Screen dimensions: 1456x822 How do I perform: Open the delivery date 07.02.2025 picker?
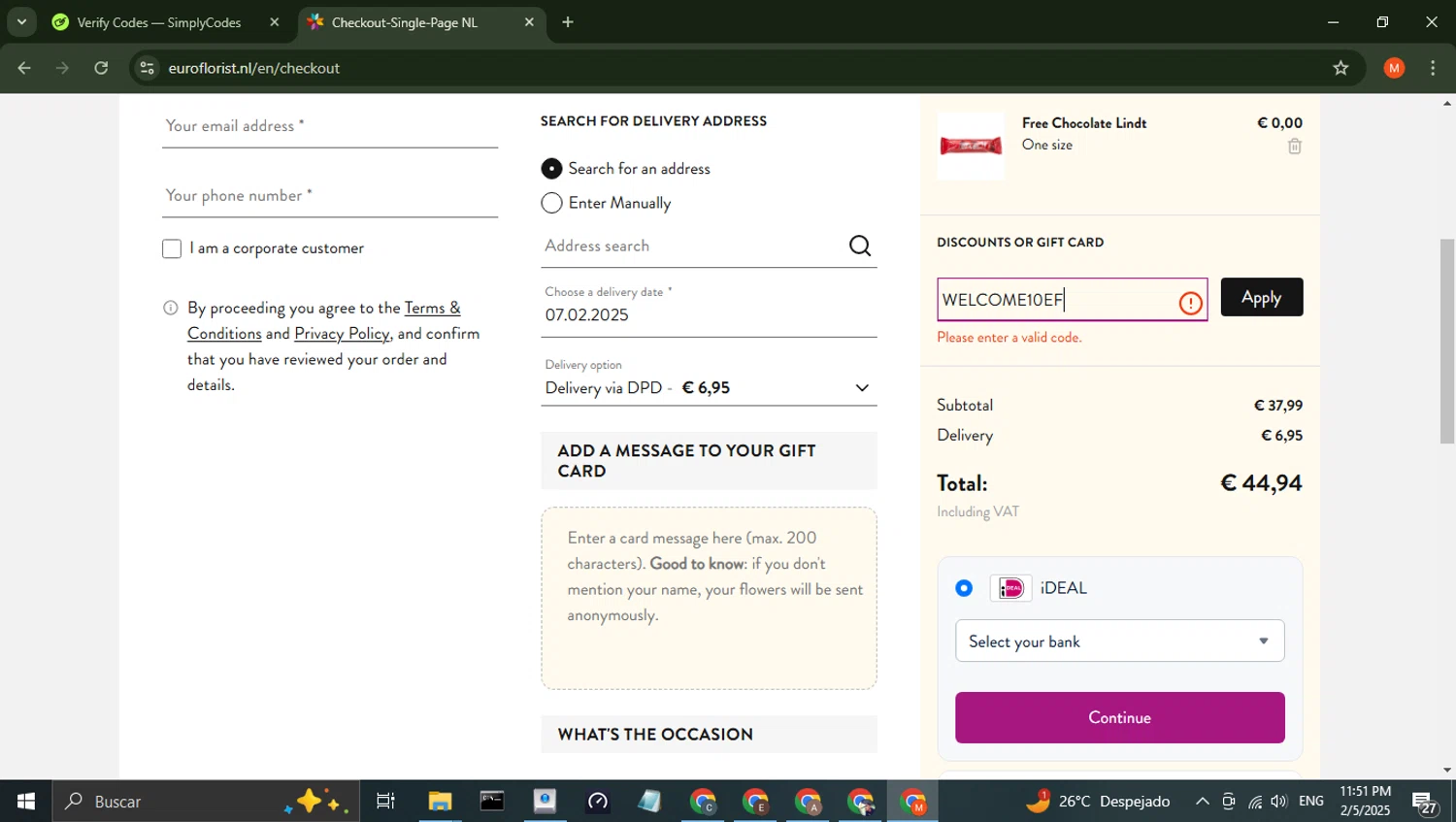(x=709, y=314)
